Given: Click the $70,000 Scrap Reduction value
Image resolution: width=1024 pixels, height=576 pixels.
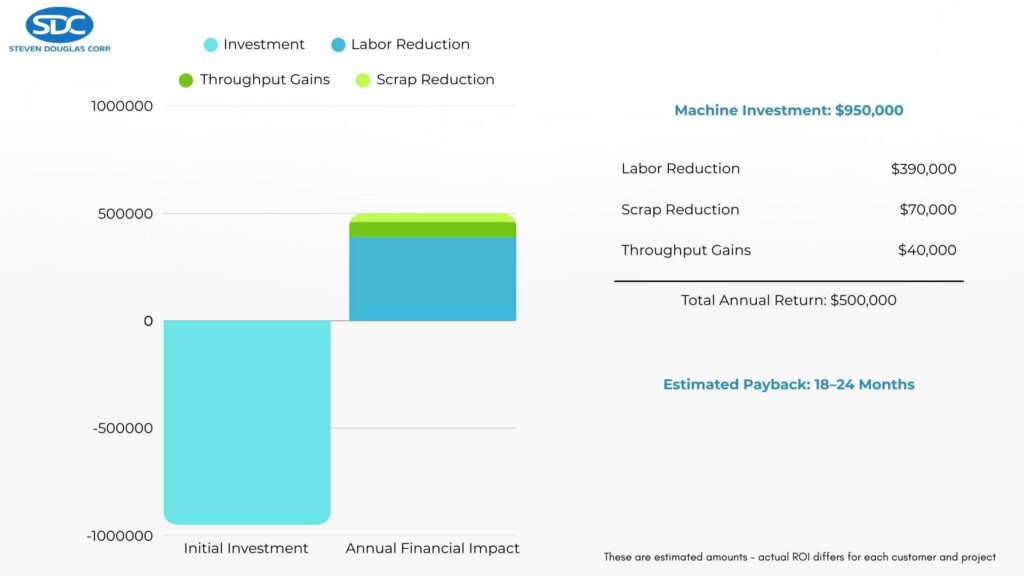Looking at the screenshot, I should 927,210.
